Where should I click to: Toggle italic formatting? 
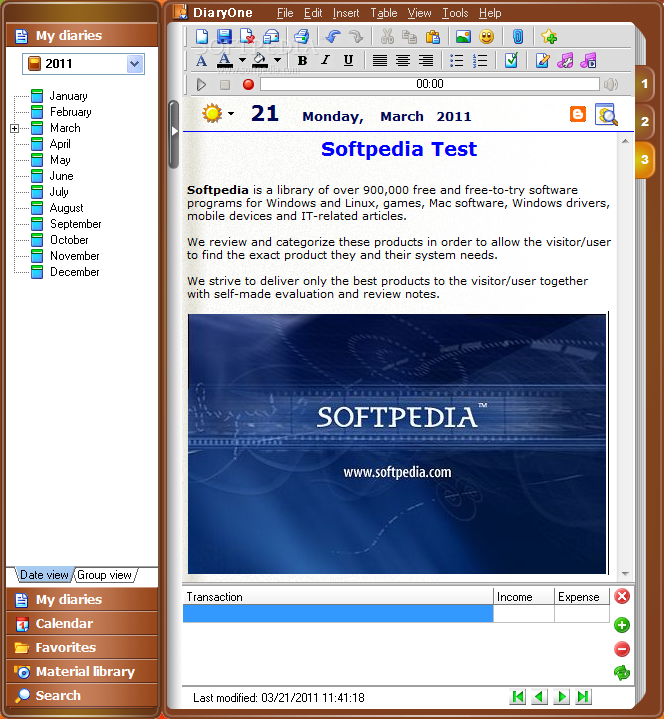tap(325, 61)
